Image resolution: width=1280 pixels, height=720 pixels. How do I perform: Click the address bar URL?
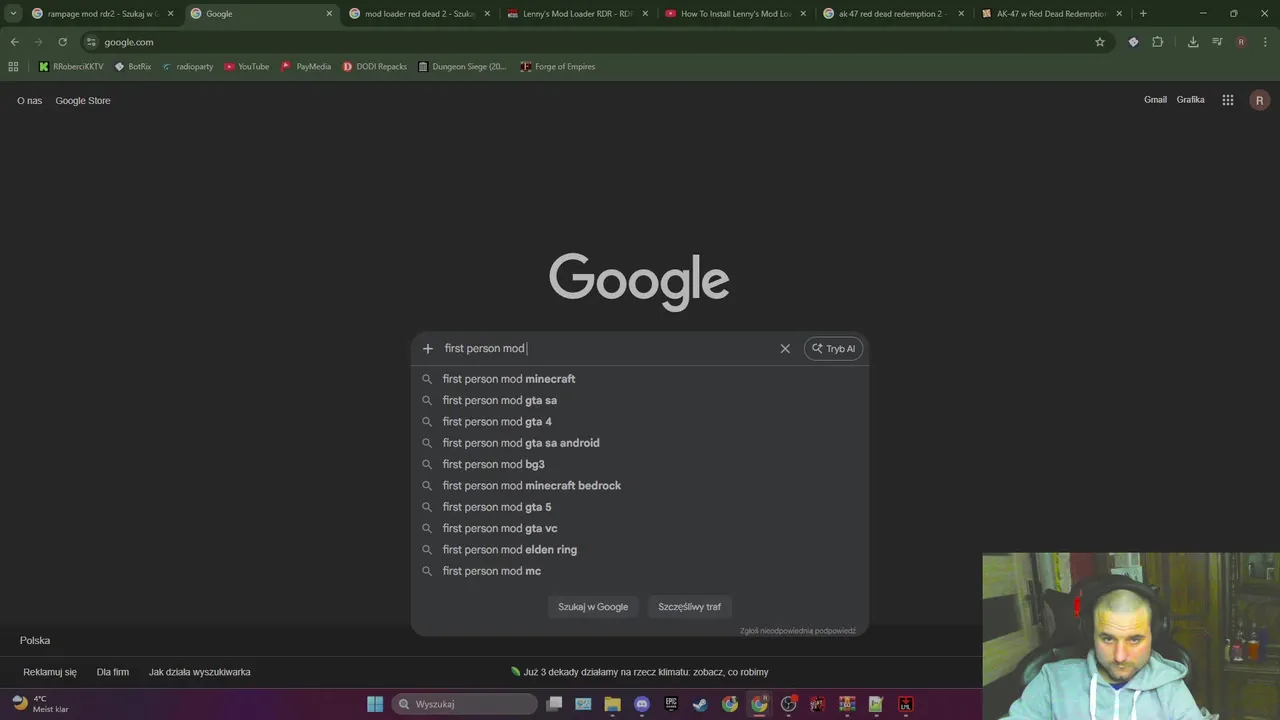coord(129,42)
